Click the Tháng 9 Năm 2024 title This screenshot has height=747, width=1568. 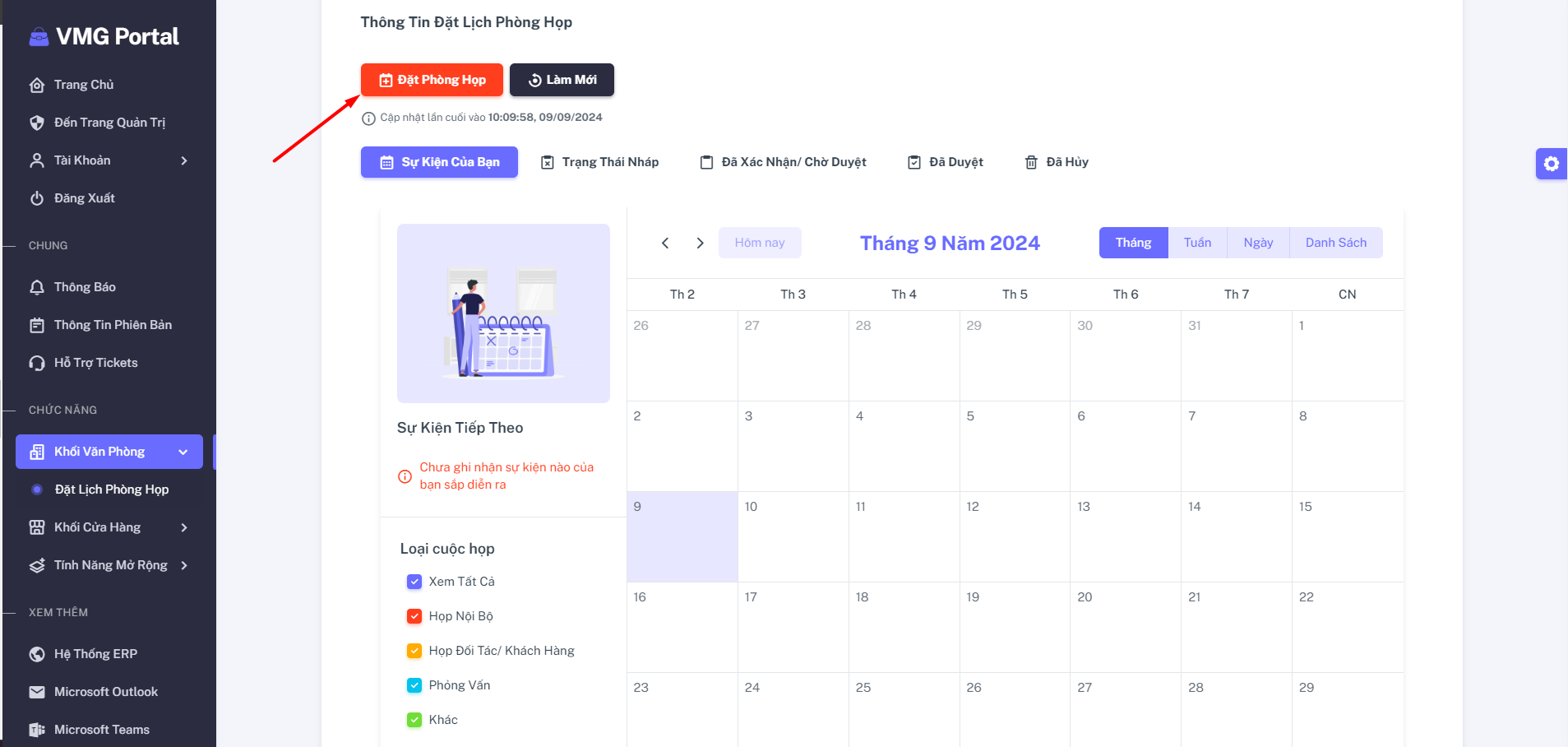(x=950, y=243)
